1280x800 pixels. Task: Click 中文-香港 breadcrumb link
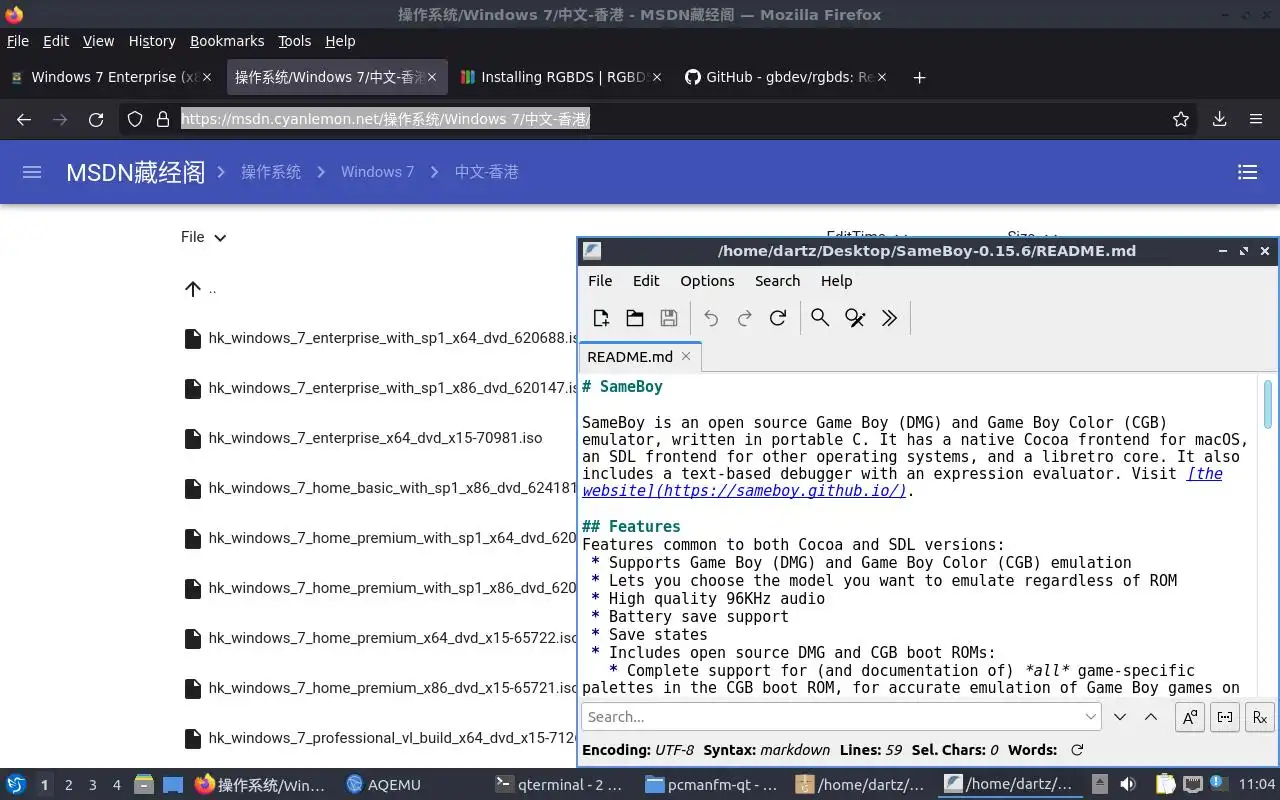[486, 172]
